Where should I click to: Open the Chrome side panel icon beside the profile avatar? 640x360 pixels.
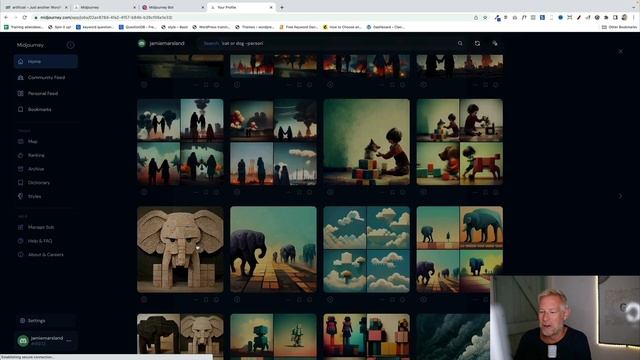pos(615,18)
